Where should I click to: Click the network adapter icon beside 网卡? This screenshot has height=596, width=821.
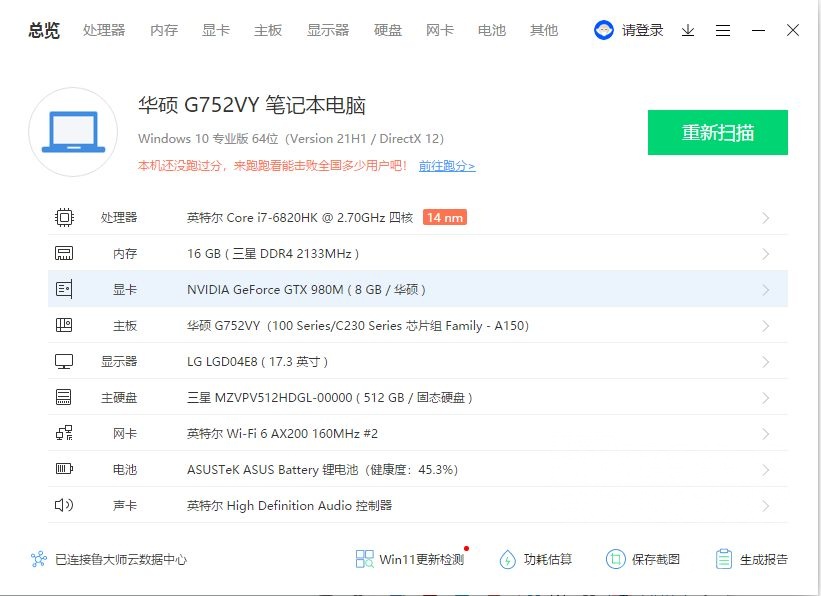point(64,433)
